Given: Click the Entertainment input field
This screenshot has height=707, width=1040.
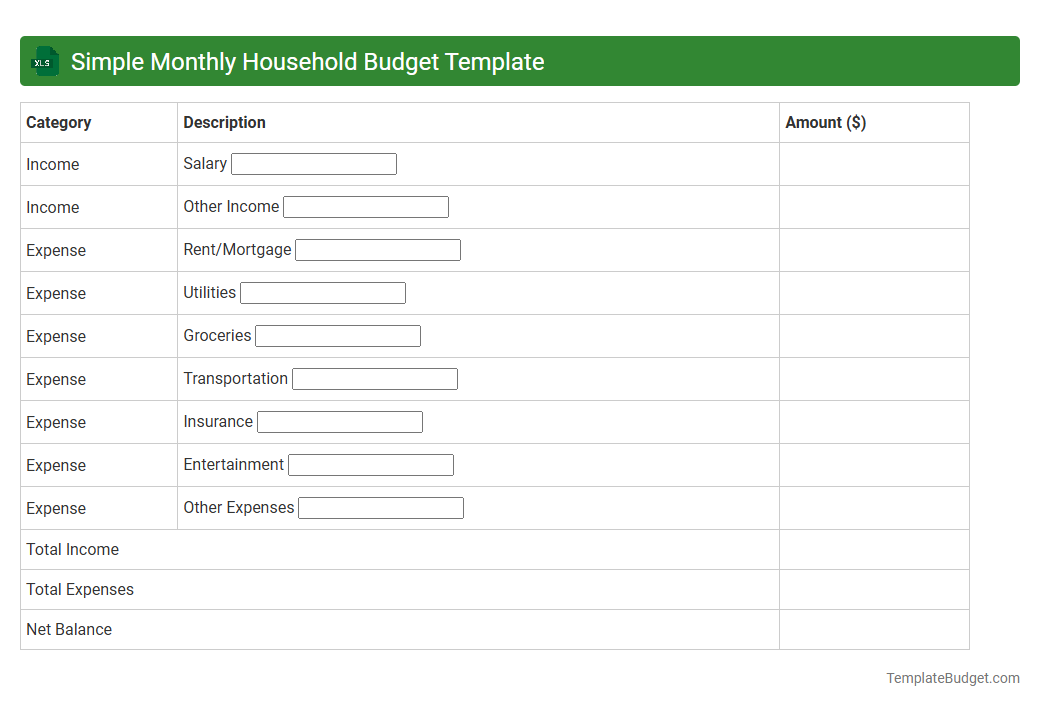Looking at the screenshot, I should point(370,464).
